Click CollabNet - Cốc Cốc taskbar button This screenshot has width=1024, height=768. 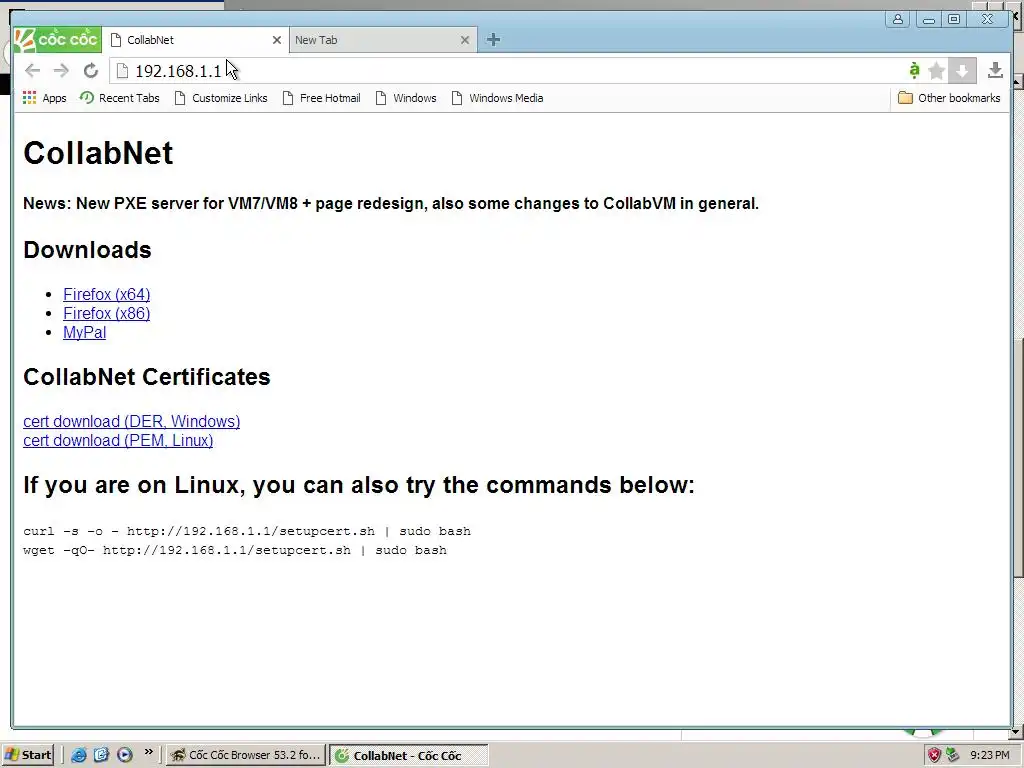tap(408, 756)
